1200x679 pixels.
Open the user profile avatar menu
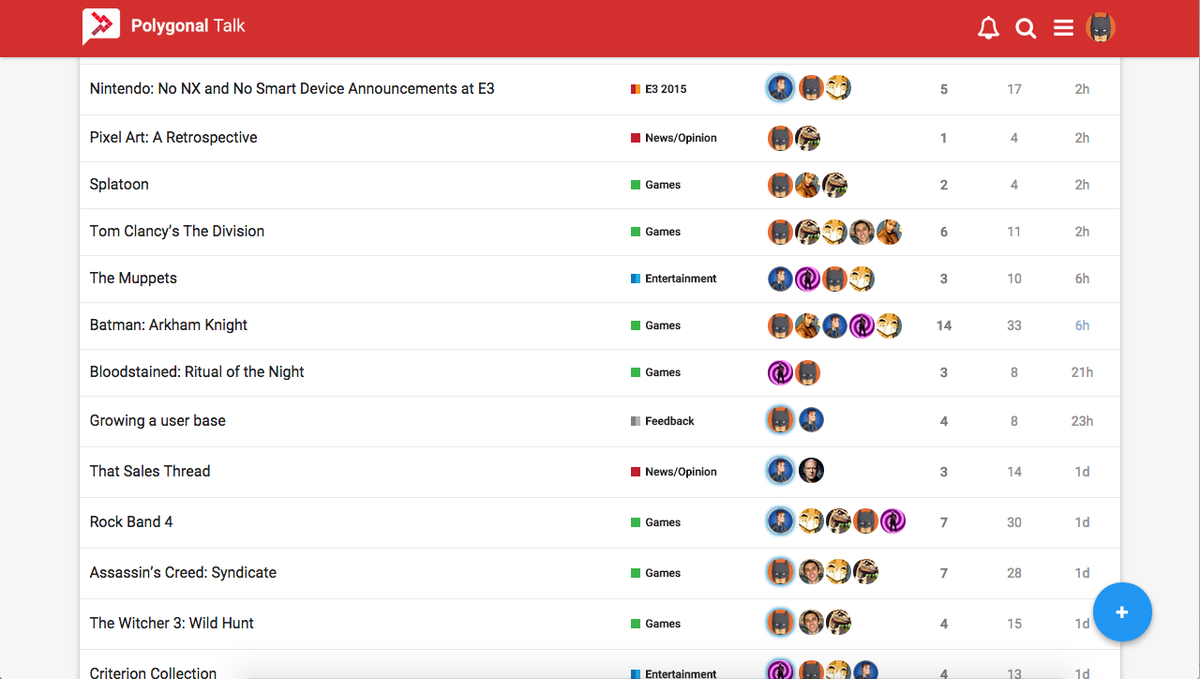1100,27
